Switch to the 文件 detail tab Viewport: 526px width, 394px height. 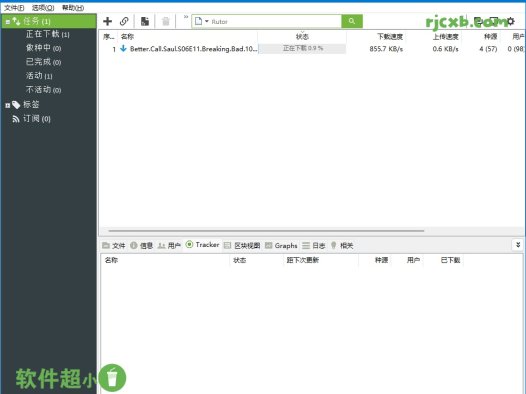pyautogui.click(x=114, y=245)
